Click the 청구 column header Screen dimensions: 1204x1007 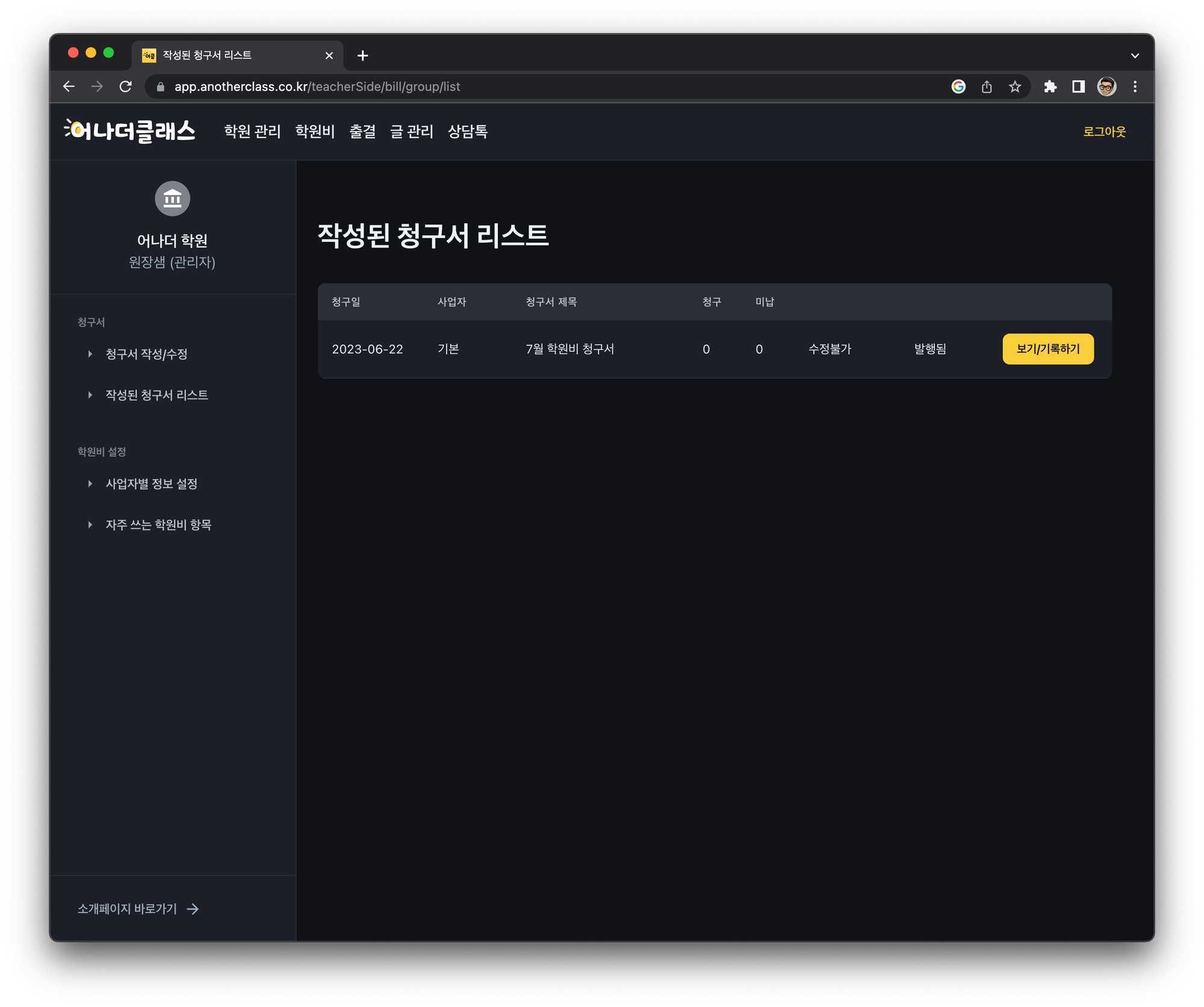(712, 302)
